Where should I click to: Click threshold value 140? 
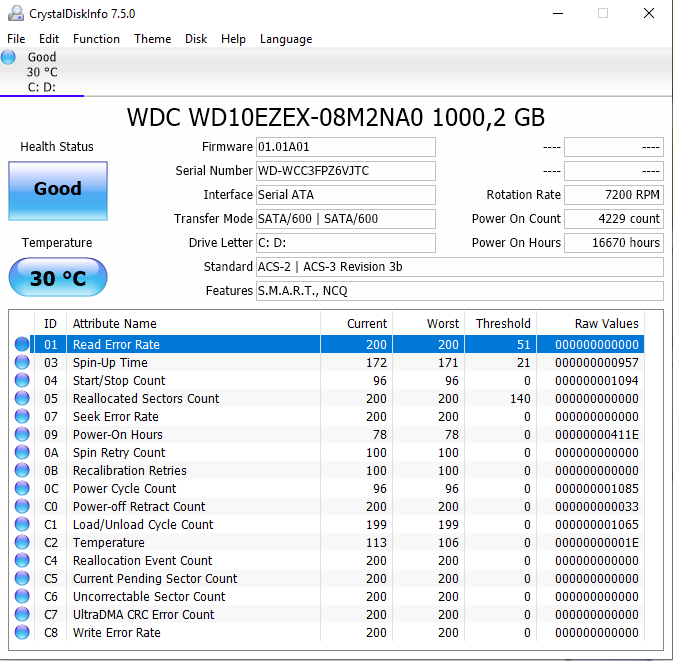(520, 399)
